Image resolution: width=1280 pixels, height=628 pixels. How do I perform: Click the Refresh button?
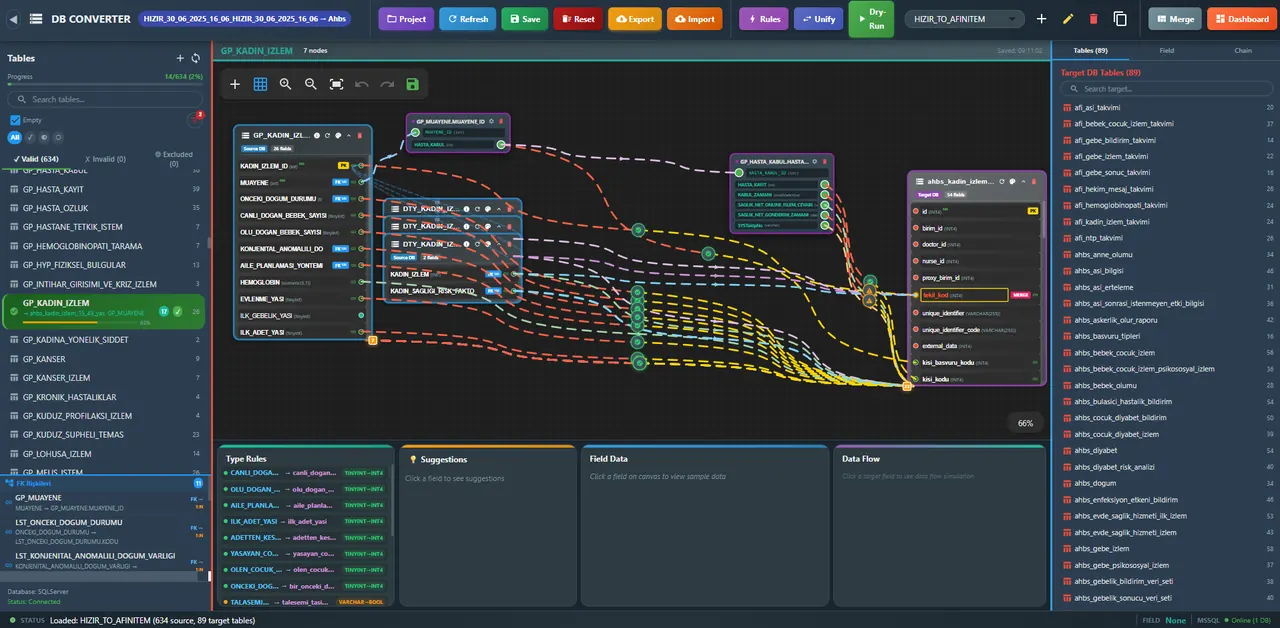(467, 19)
